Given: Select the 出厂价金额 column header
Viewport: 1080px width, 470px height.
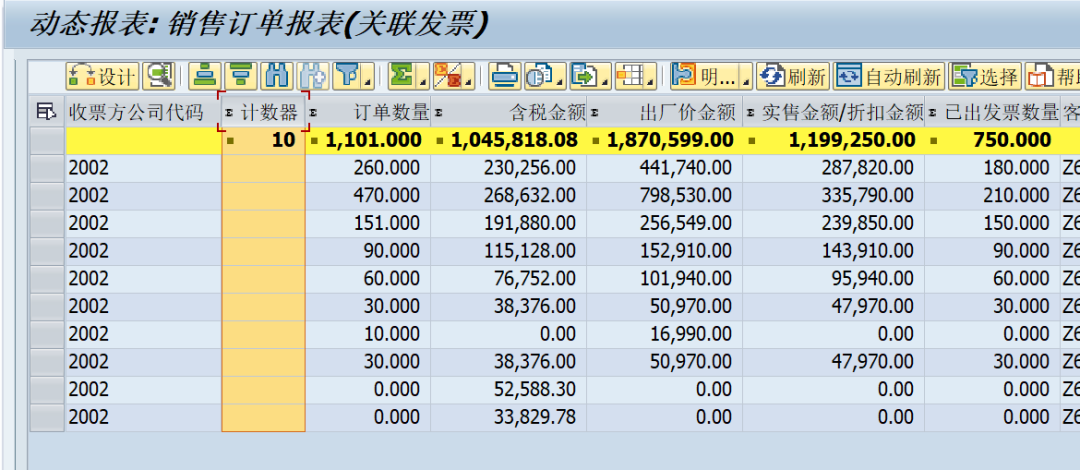Looking at the screenshot, I should pos(665,112).
